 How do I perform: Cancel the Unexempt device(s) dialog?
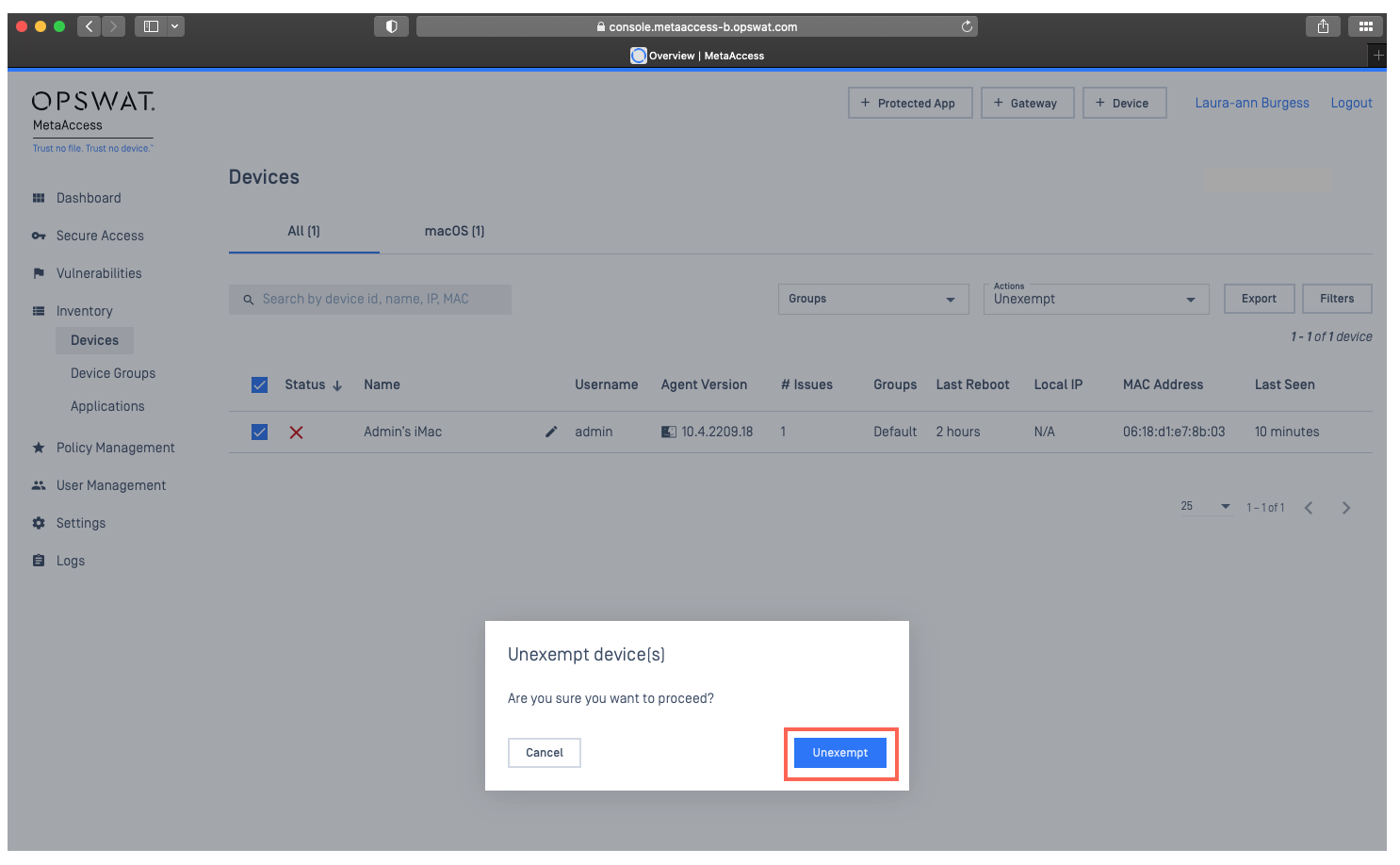click(545, 753)
